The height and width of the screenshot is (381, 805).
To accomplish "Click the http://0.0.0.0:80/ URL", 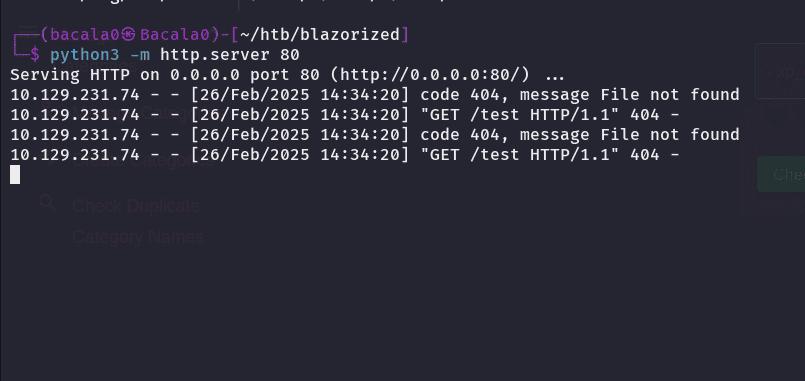I will pyautogui.click(x=429, y=75).
